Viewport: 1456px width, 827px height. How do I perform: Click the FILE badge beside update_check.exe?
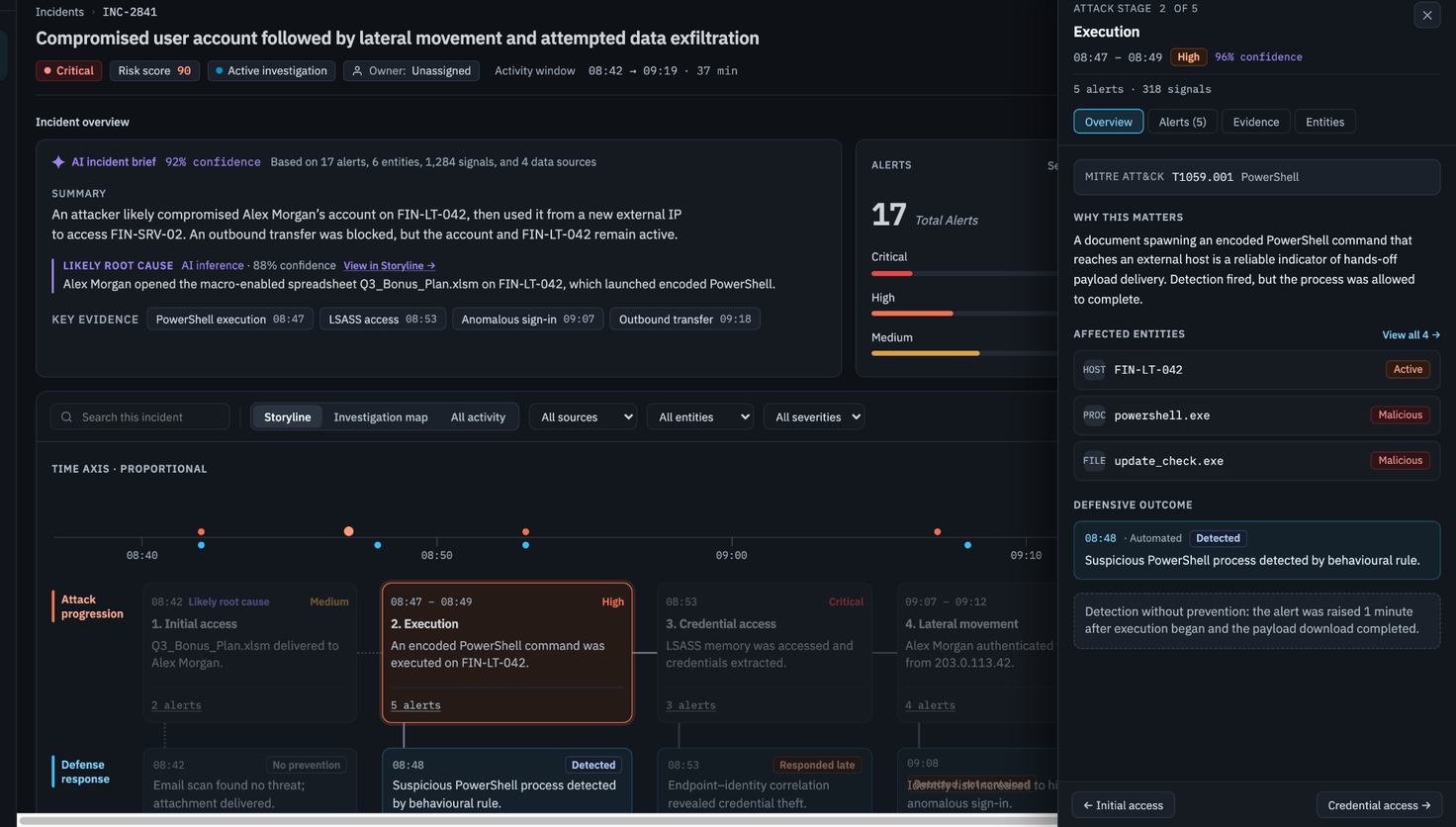[x=1094, y=461]
